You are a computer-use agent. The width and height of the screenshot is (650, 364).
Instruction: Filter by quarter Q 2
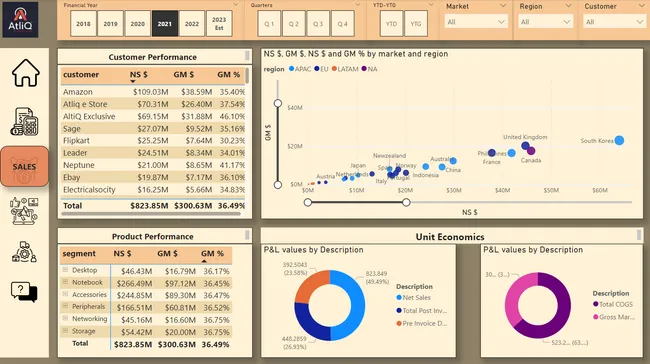293,24
